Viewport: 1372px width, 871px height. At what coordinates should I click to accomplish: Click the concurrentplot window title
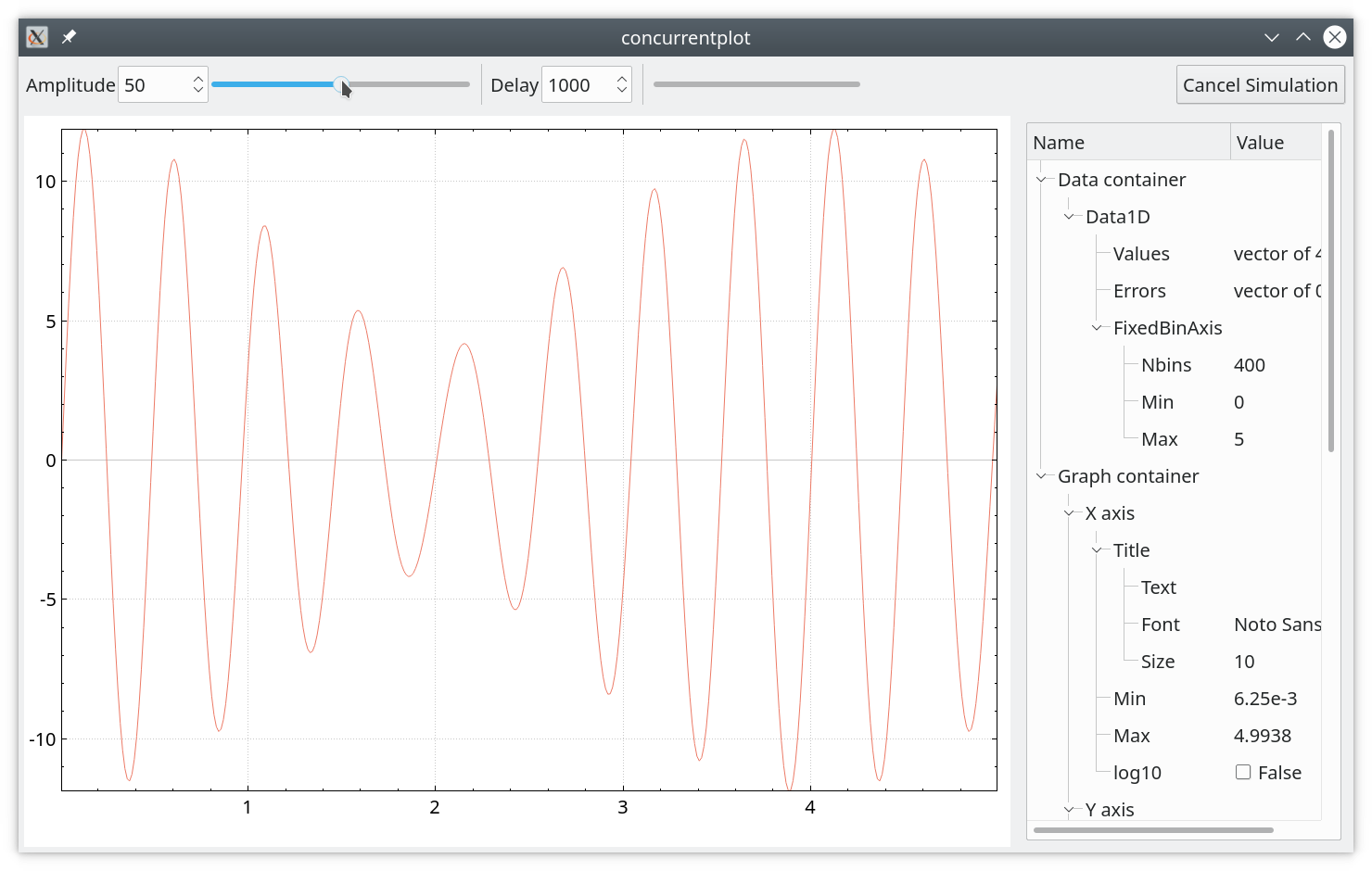point(686,37)
